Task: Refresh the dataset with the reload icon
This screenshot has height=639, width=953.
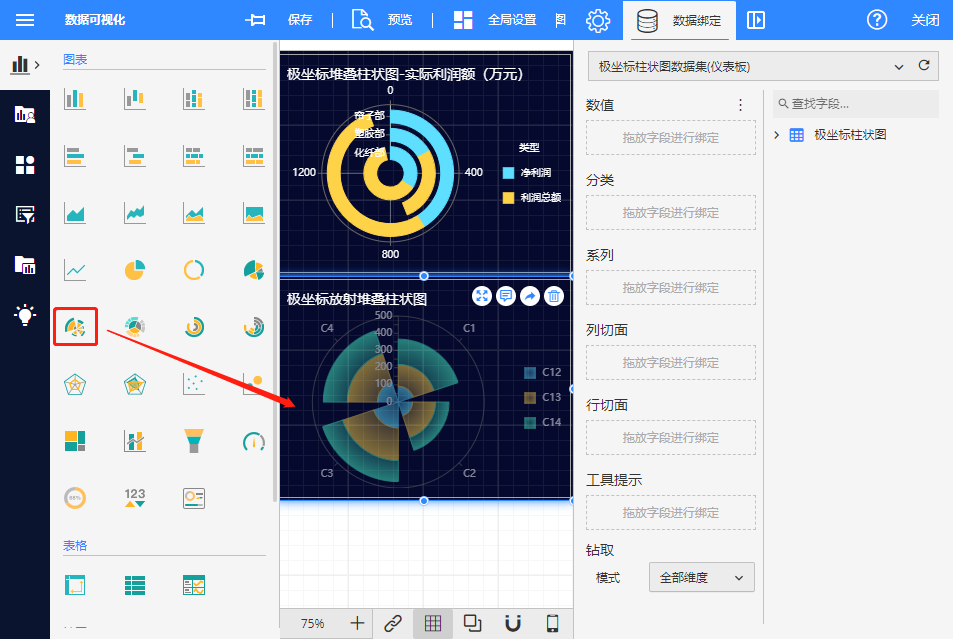Action: point(924,66)
